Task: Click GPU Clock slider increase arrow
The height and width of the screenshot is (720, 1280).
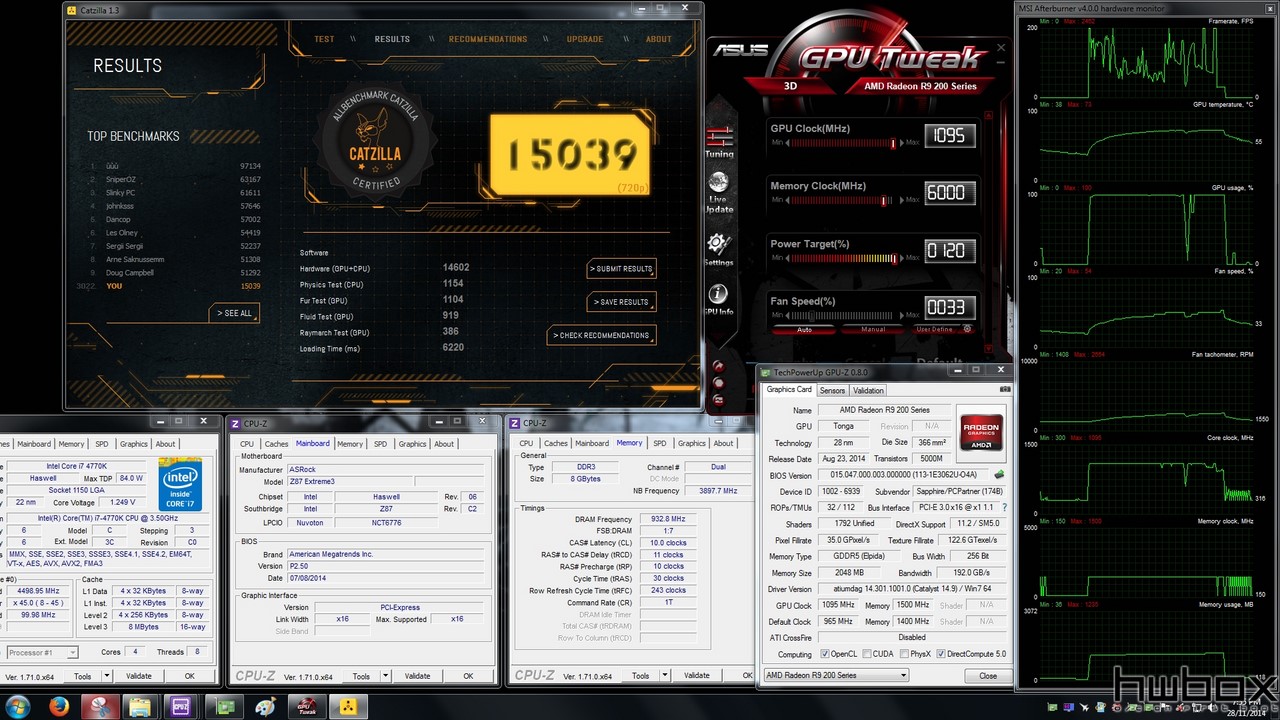Action: pos(901,143)
